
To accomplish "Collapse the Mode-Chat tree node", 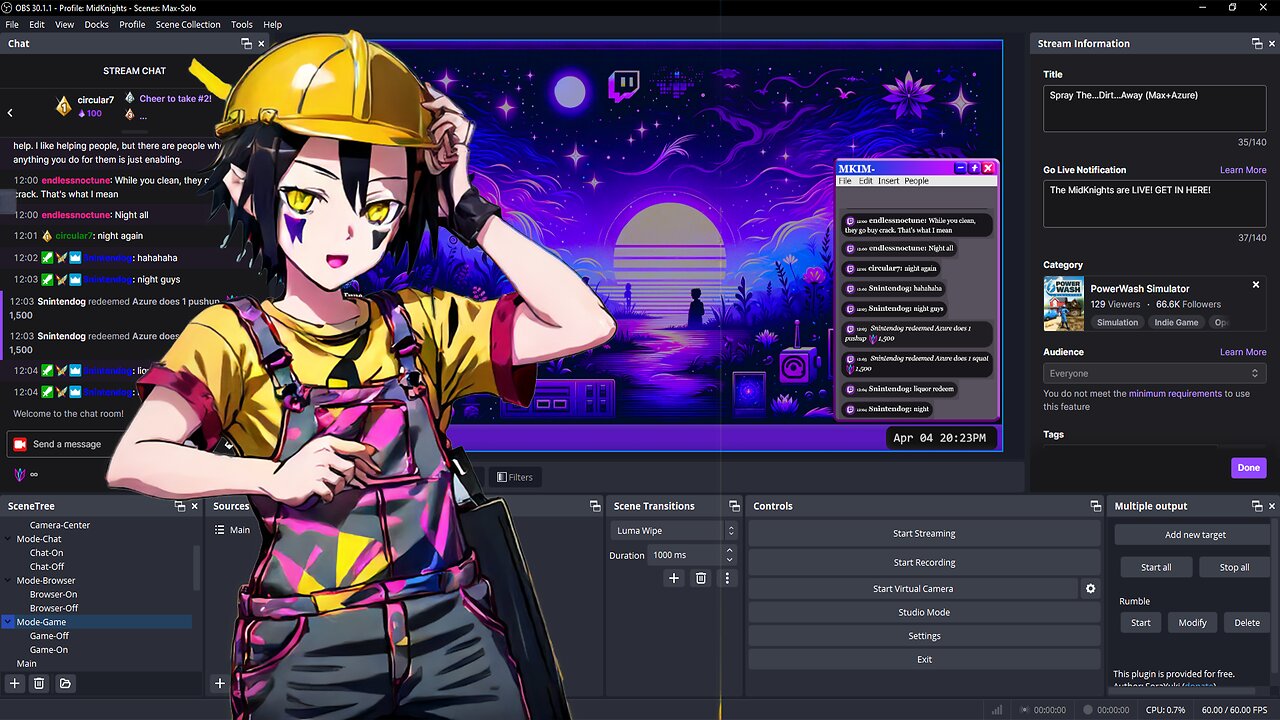I will coord(9,539).
